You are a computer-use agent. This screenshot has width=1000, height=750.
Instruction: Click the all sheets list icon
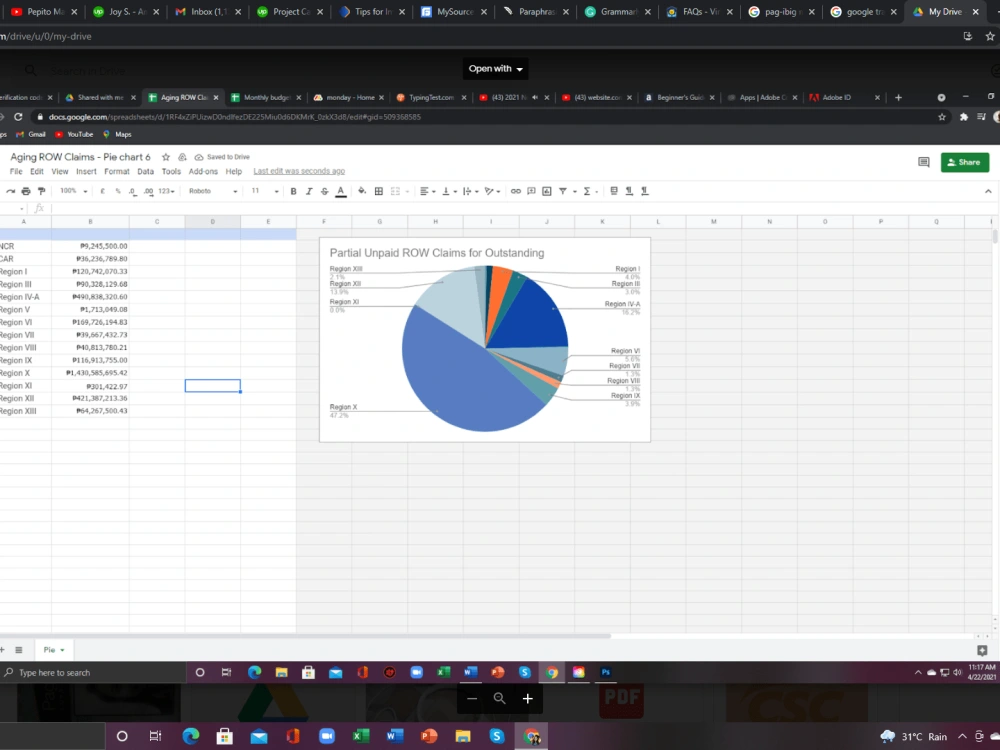pyautogui.click(x=18, y=650)
